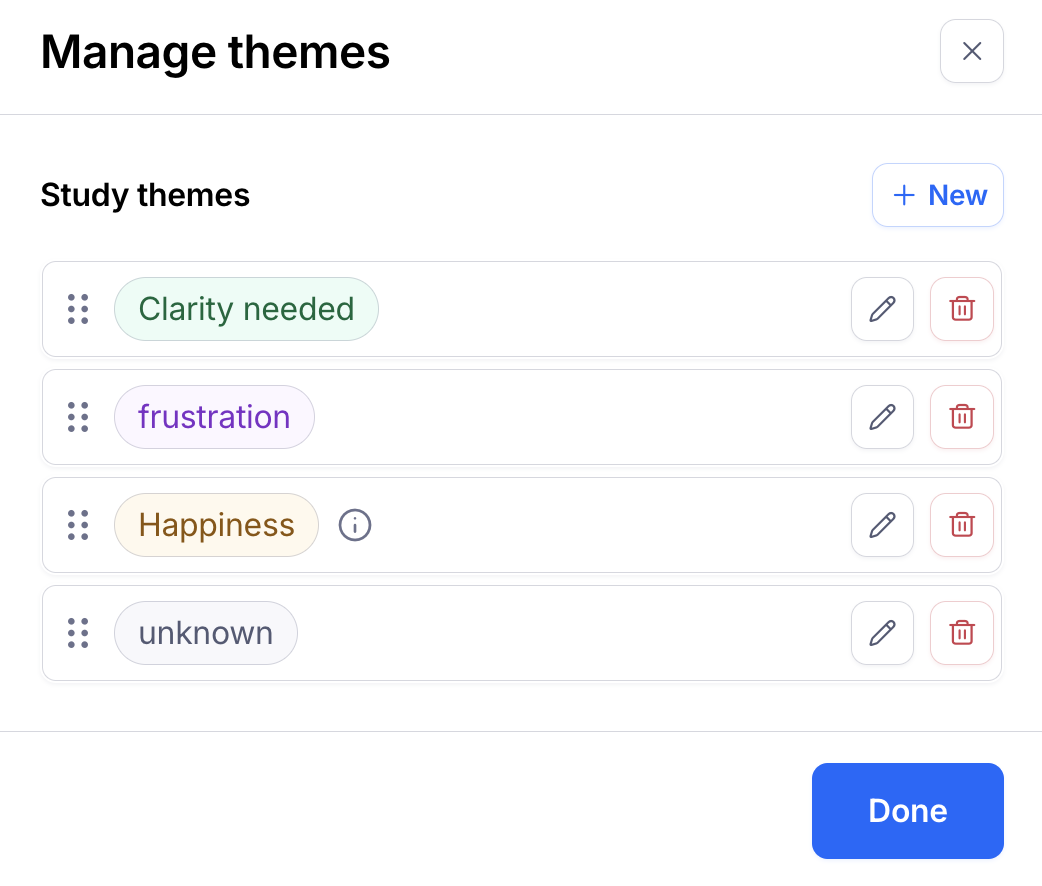The image size is (1042, 886).
Task: Click drag handle for Clarity needed
Action: 78,309
